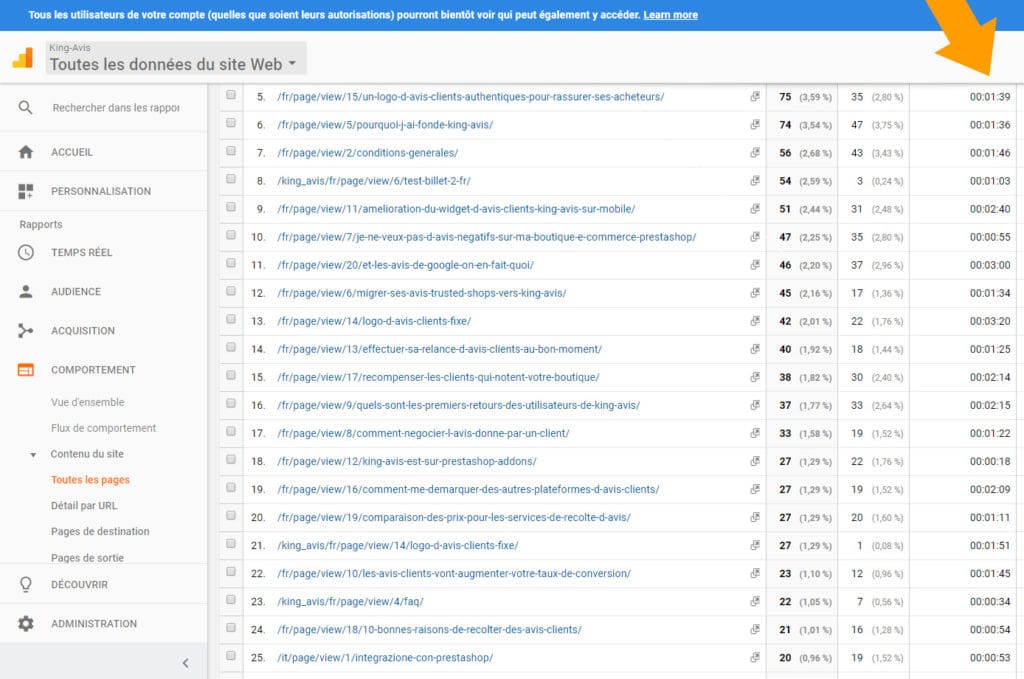Select Vue d'ensemble under Comportement

coord(88,402)
